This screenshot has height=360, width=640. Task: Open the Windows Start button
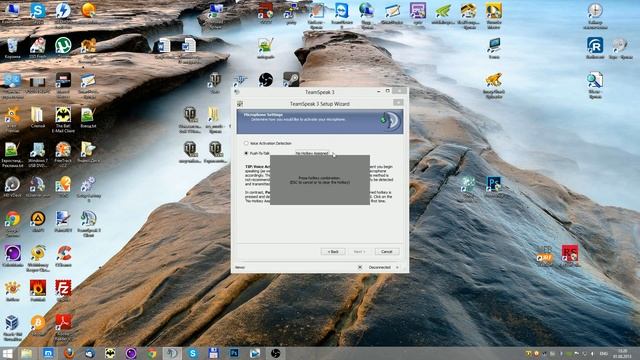[x=7, y=353]
